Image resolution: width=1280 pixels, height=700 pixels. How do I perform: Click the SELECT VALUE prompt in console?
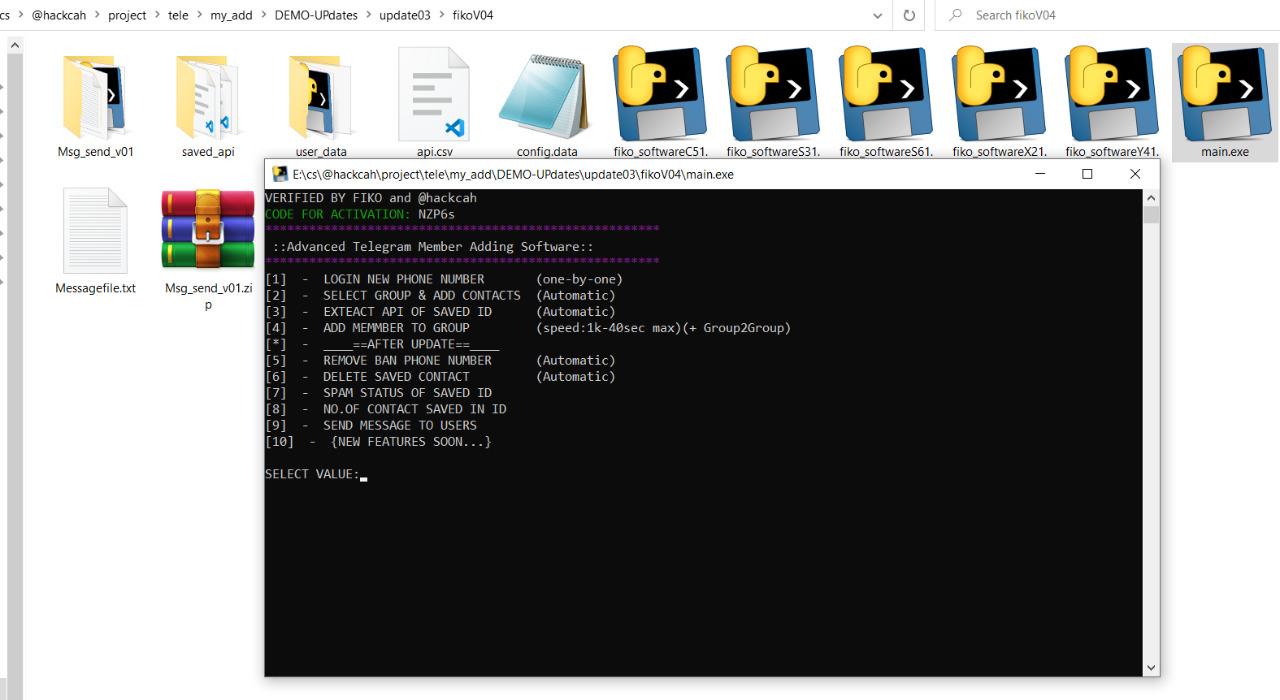(312, 474)
